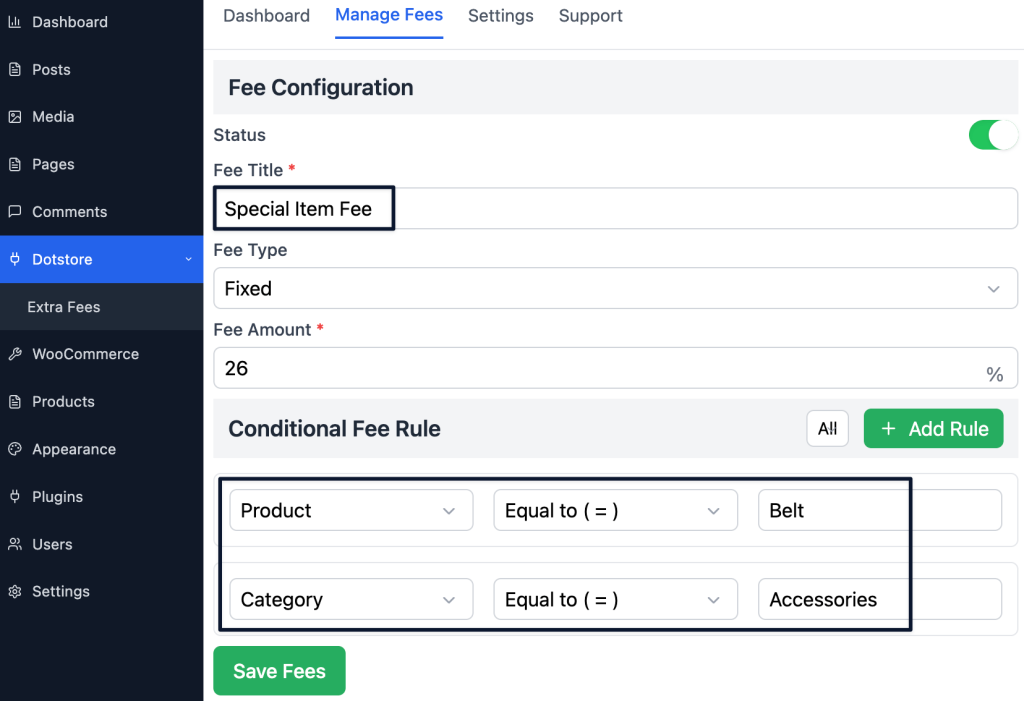The width and height of the screenshot is (1024, 701).
Task: Open Posts from the sidebar icon
Action: point(18,69)
